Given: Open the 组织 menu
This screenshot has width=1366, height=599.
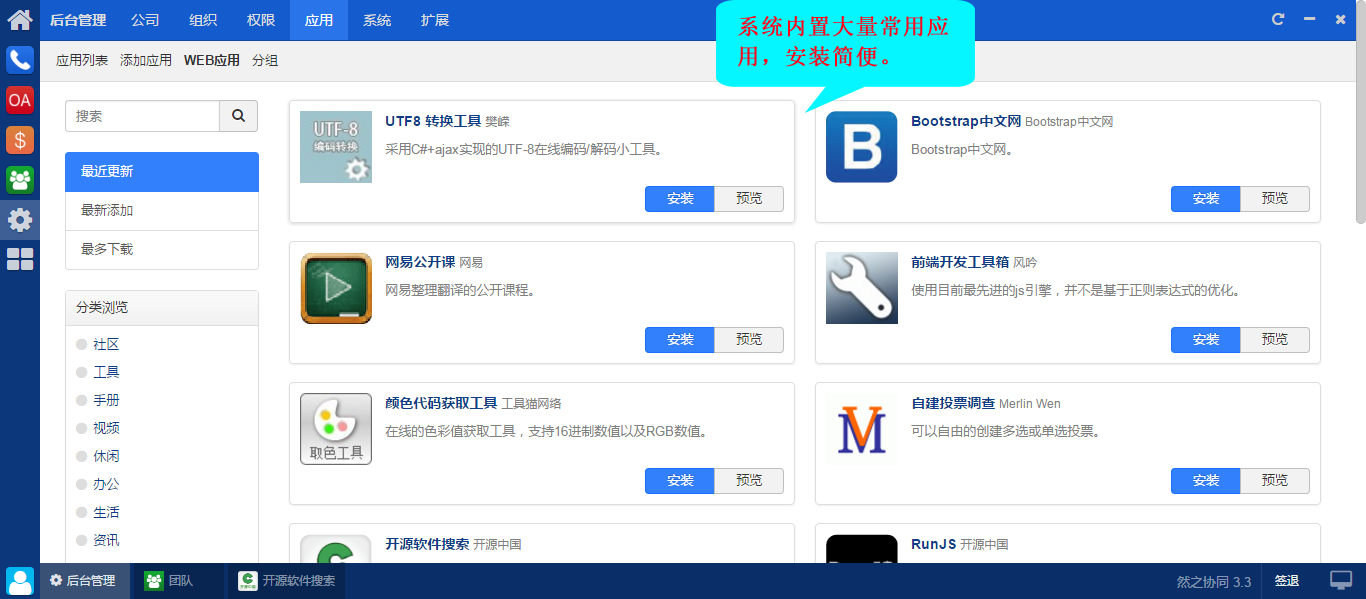Looking at the screenshot, I should tap(203, 20).
